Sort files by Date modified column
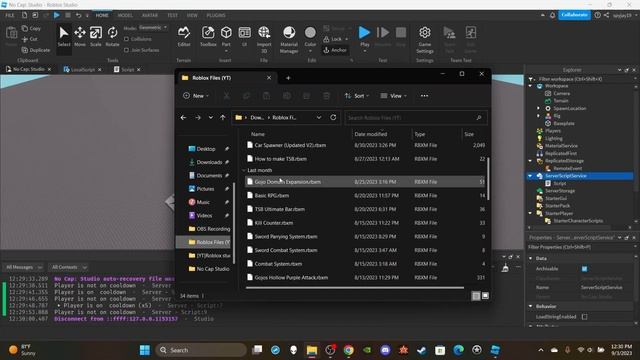Viewport: 640px width, 360px height. 371,134
